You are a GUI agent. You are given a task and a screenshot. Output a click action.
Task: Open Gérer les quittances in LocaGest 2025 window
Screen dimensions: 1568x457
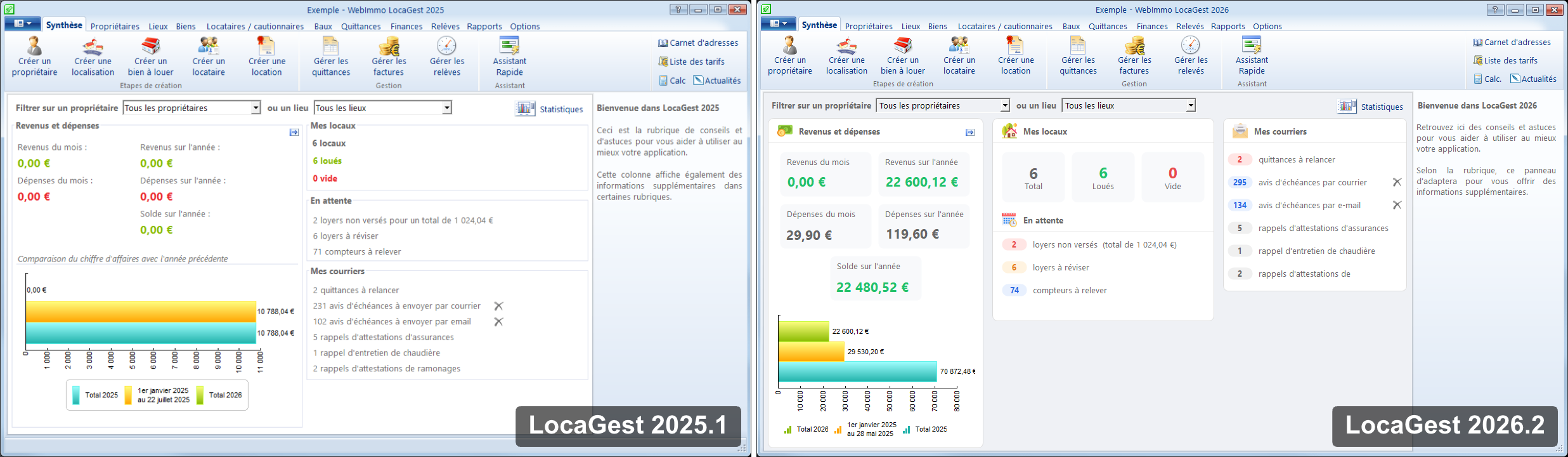point(331,56)
